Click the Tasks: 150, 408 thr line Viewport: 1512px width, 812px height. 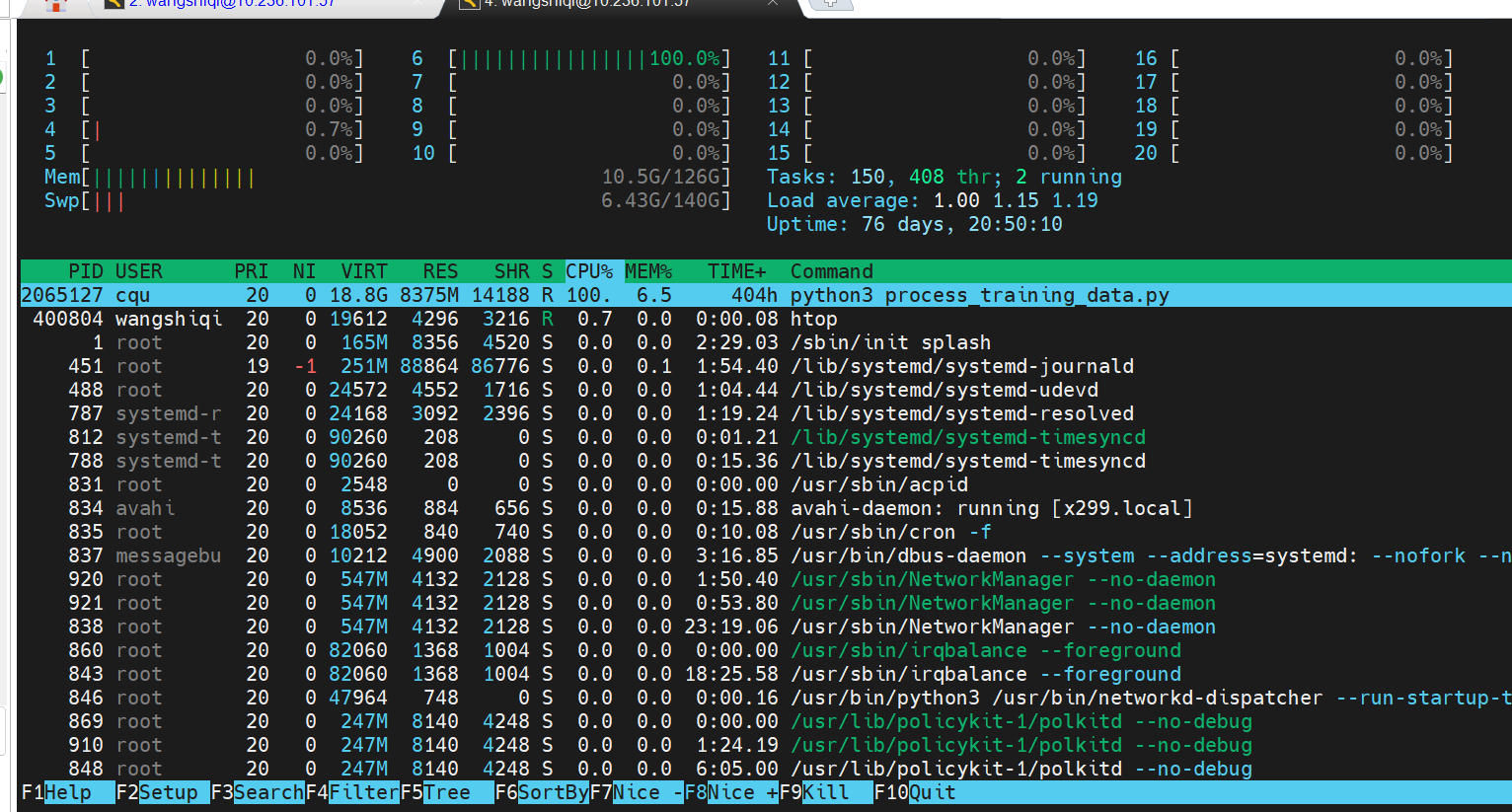(x=945, y=177)
